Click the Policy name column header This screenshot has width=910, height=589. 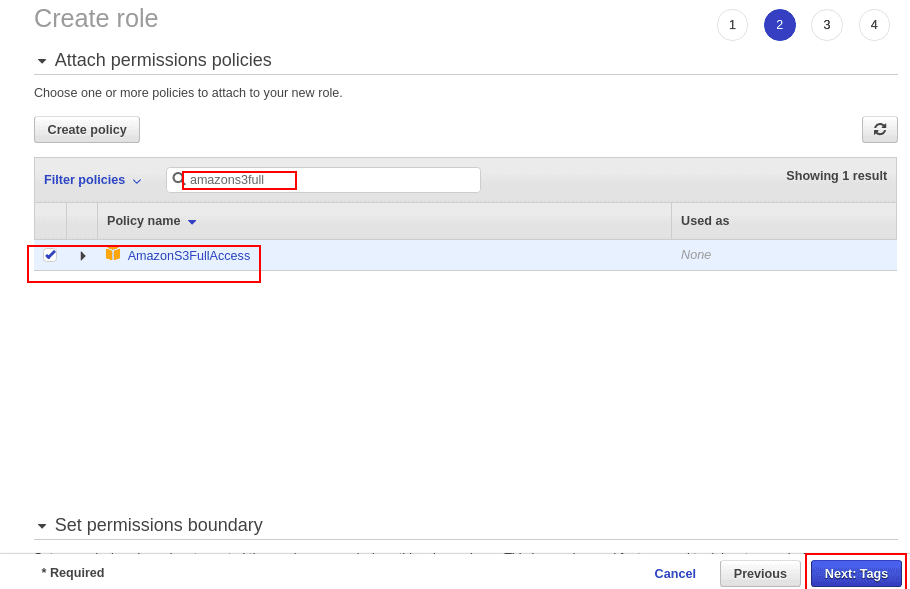(143, 221)
